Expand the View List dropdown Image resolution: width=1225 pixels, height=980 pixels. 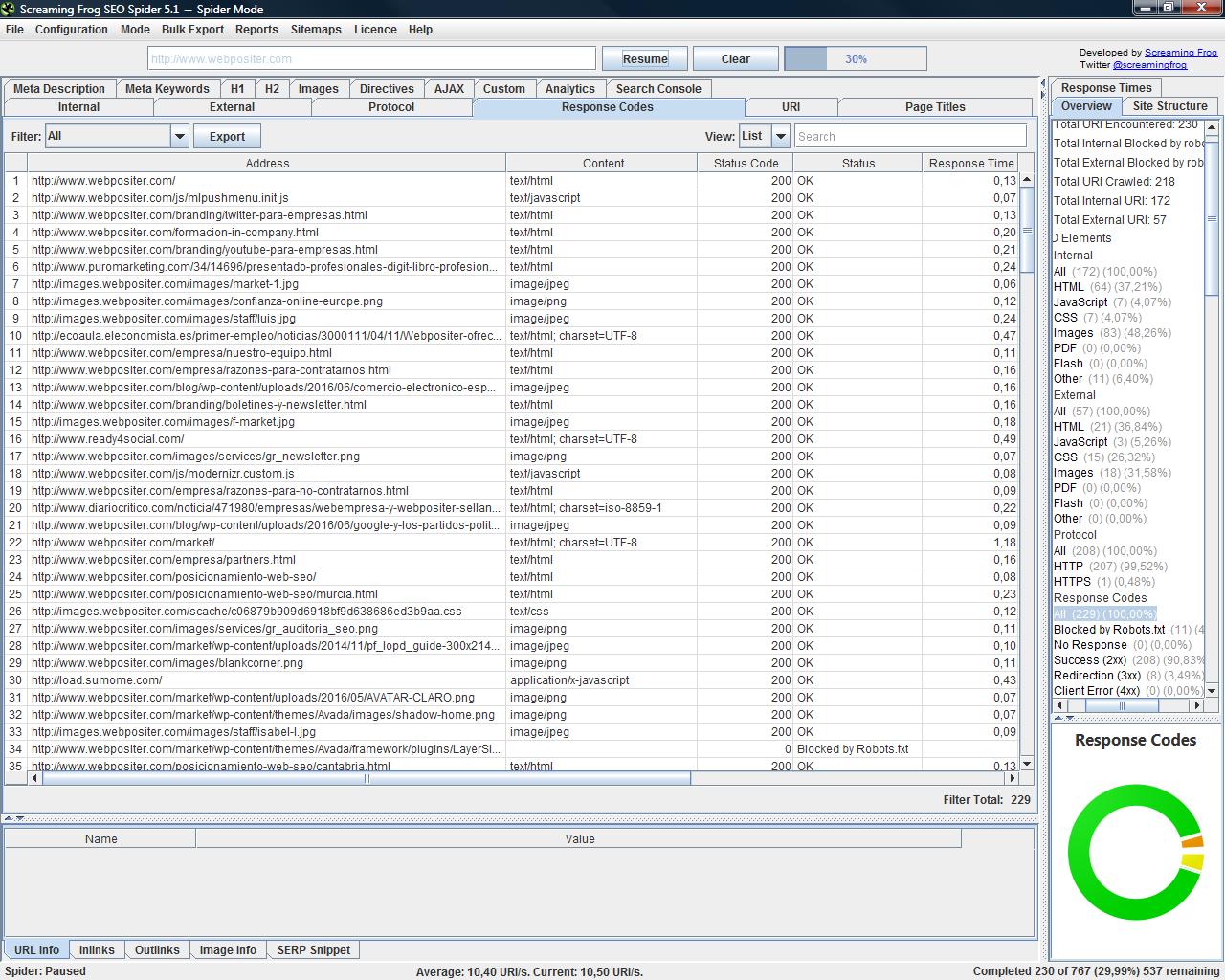[x=781, y=136]
